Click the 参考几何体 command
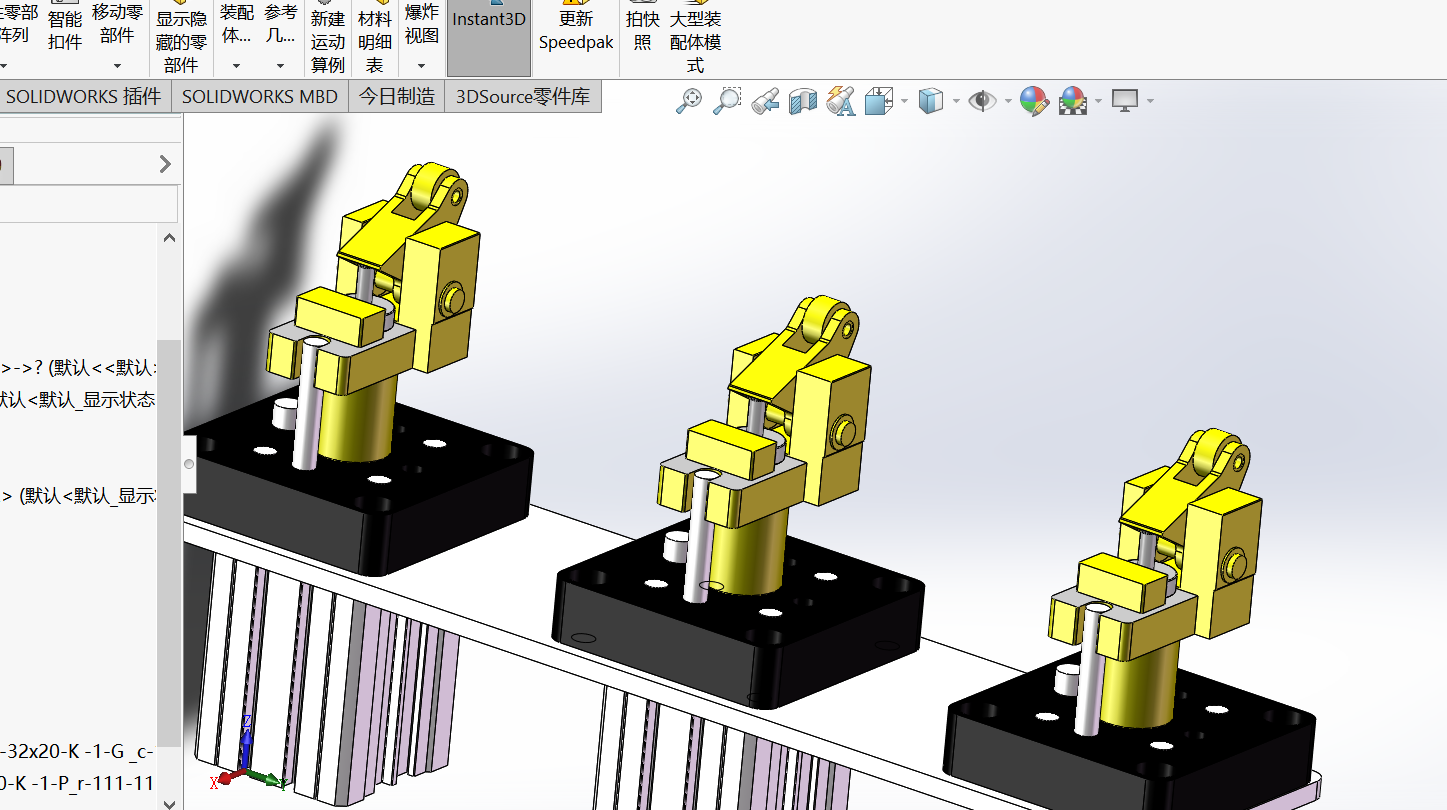 [281, 24]
